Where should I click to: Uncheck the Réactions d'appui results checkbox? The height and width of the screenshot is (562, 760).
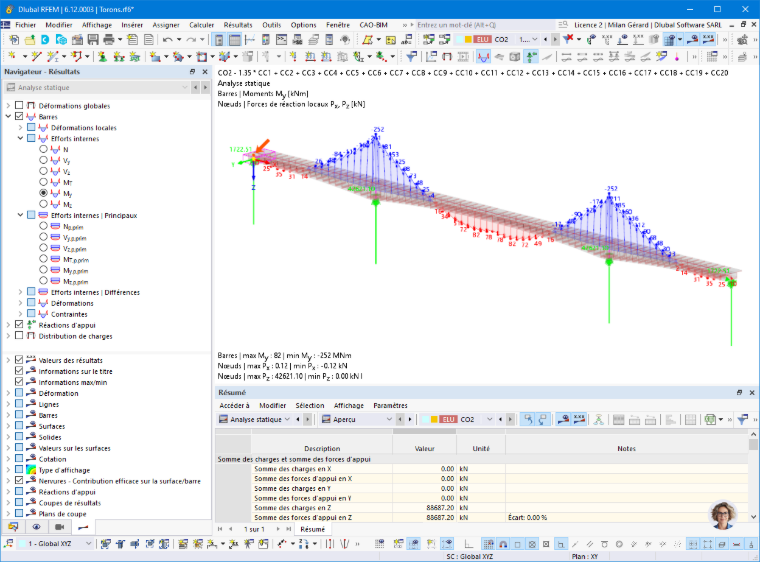(19, 324)
